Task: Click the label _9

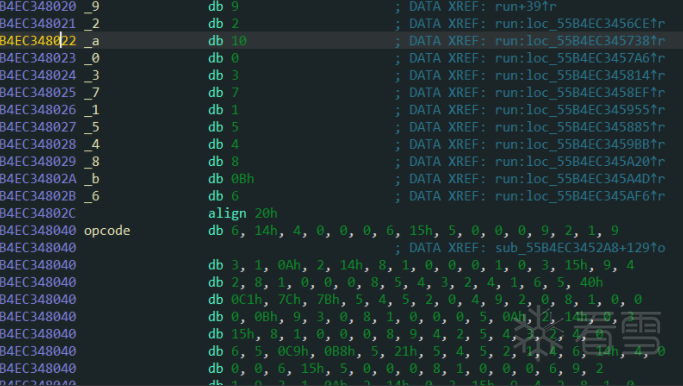Action: 92,7
